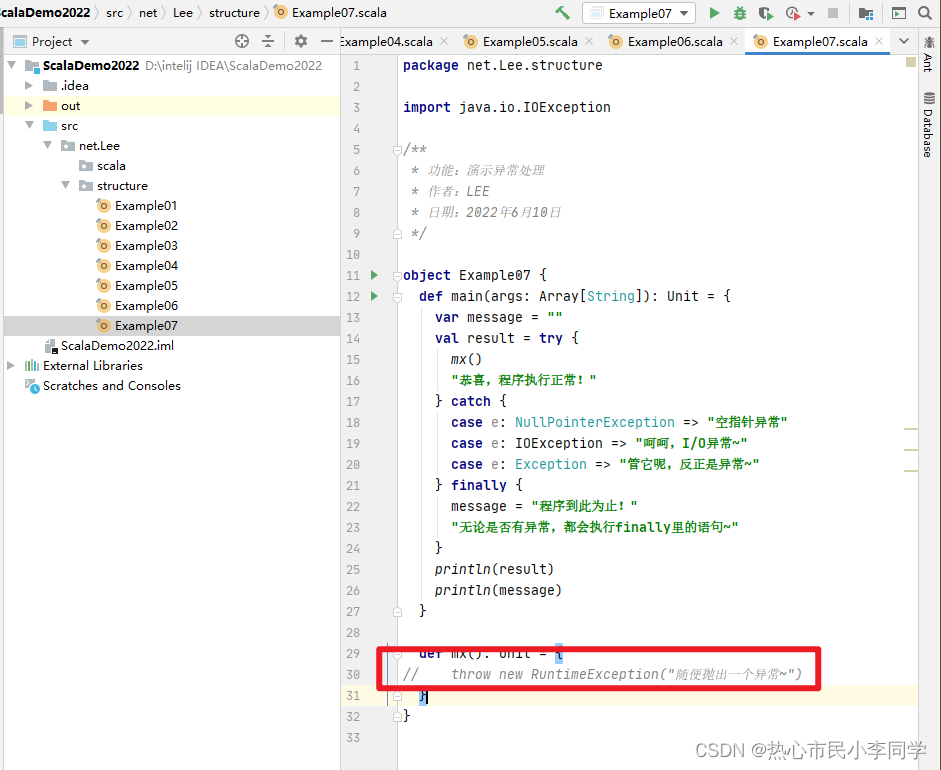
Task: Collapse the structure package
Action: [65, 185]
